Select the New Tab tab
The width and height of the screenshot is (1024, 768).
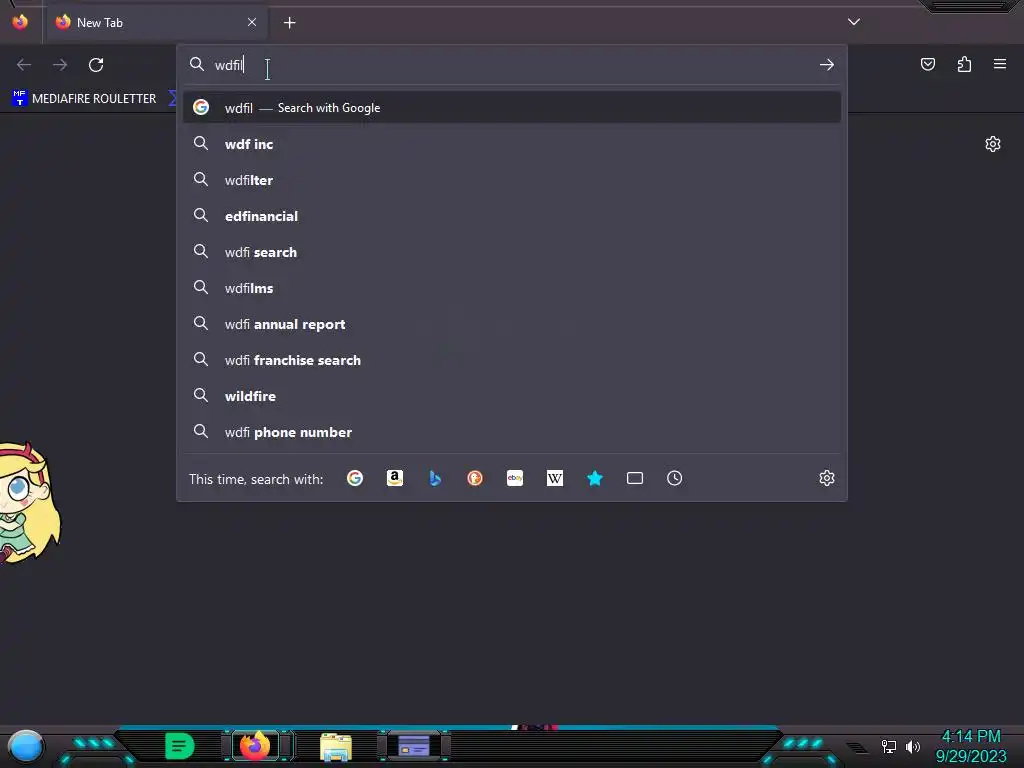pyautogui.click(x=157, y=22)
